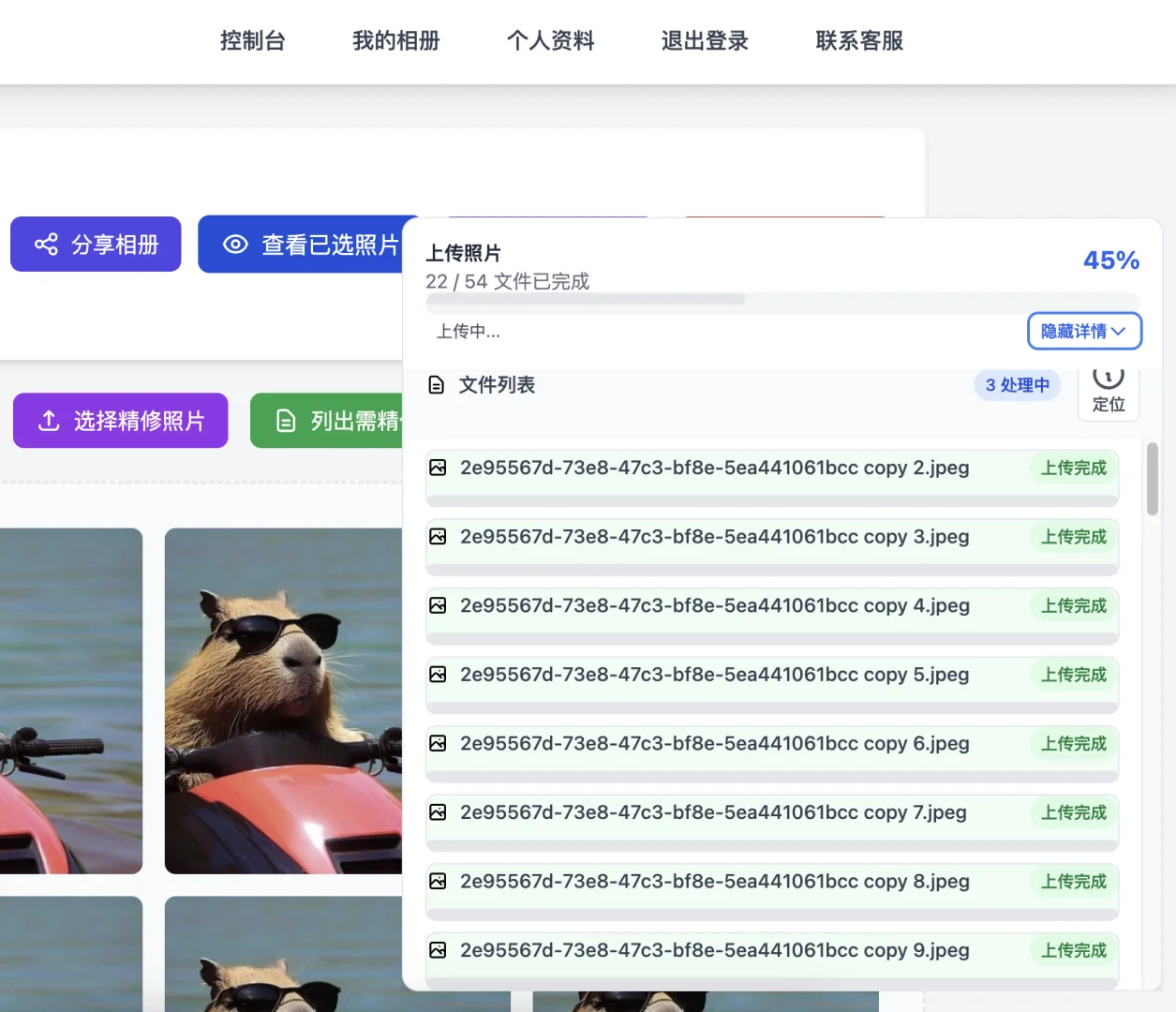1176x1012 pixels.
Task: Open the full capybara photo thumbnail
Action: pos(284,701)
